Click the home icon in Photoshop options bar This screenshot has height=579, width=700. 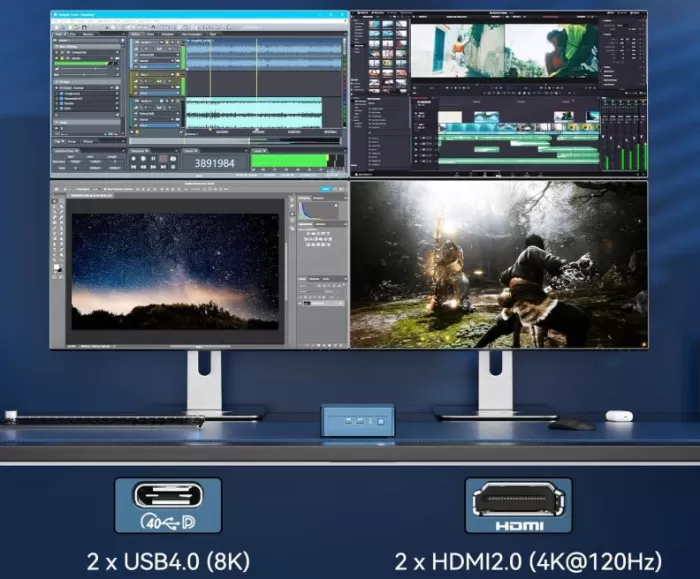(56, 189)
